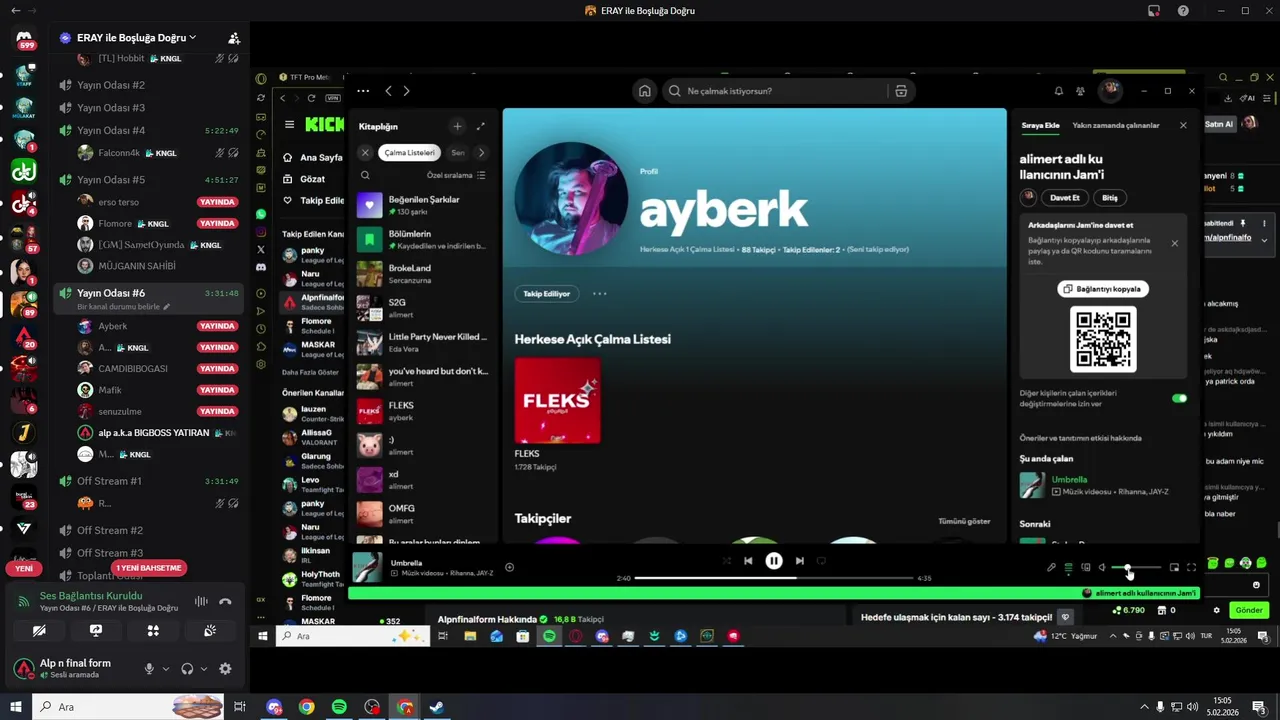Click the Kick logo in the streamed browser
Viewport: 1280px width, 720px height.
pos(324,124)
